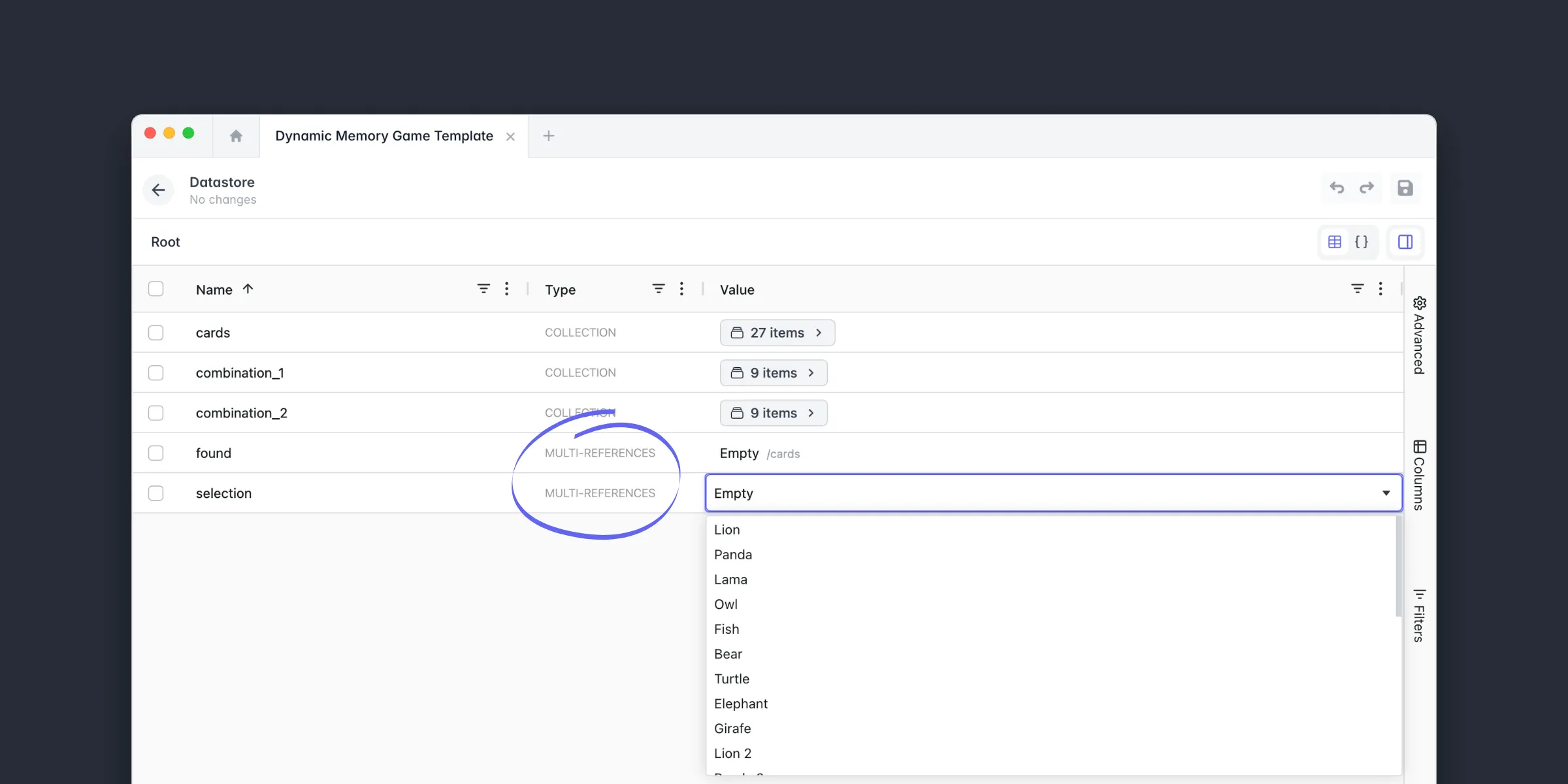Click the dropdown list scrollbar
1568x784 pixels.
[x=1398, y=567]
